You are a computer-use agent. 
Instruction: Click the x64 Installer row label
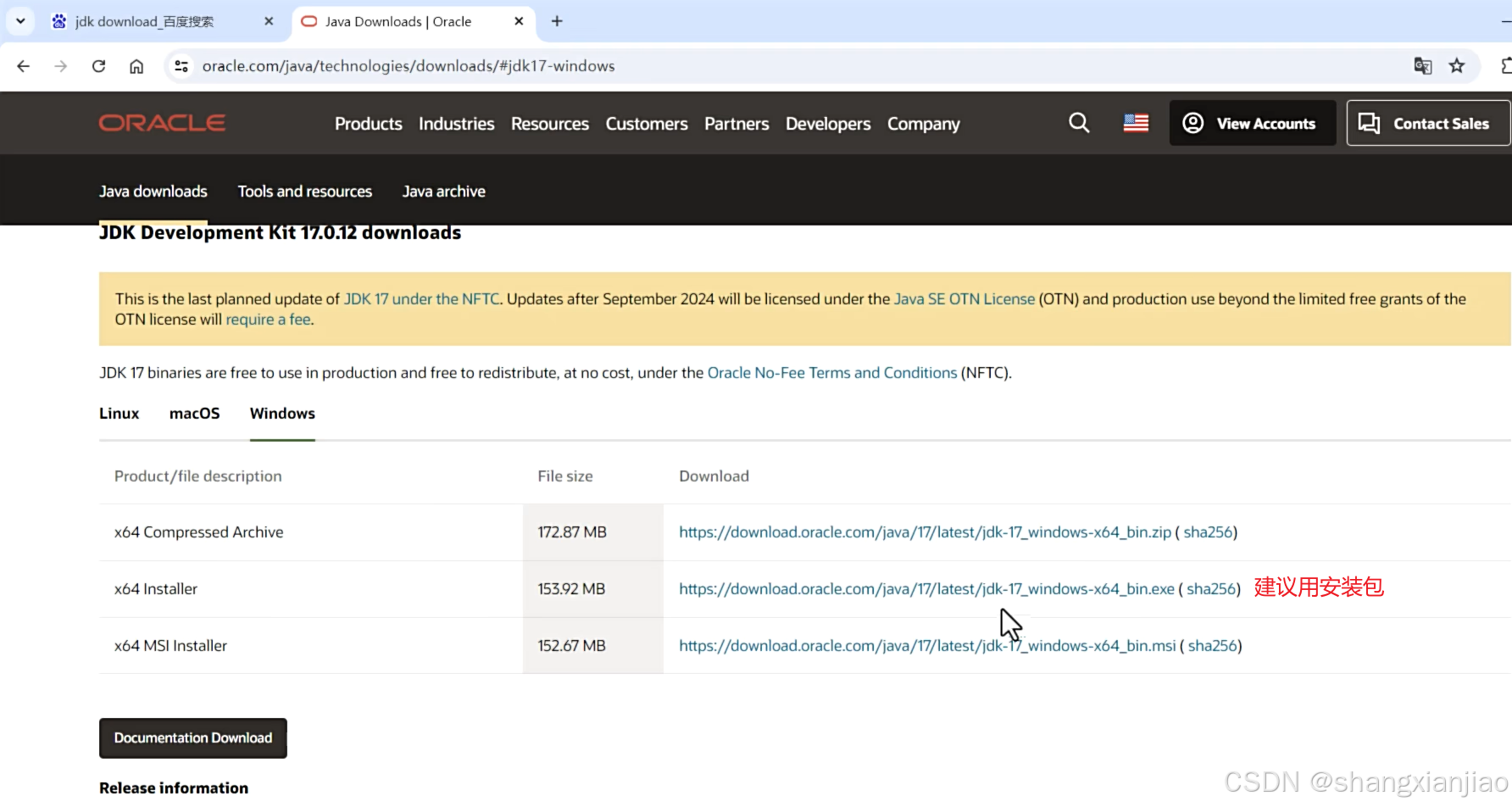(x=156, y=589)
